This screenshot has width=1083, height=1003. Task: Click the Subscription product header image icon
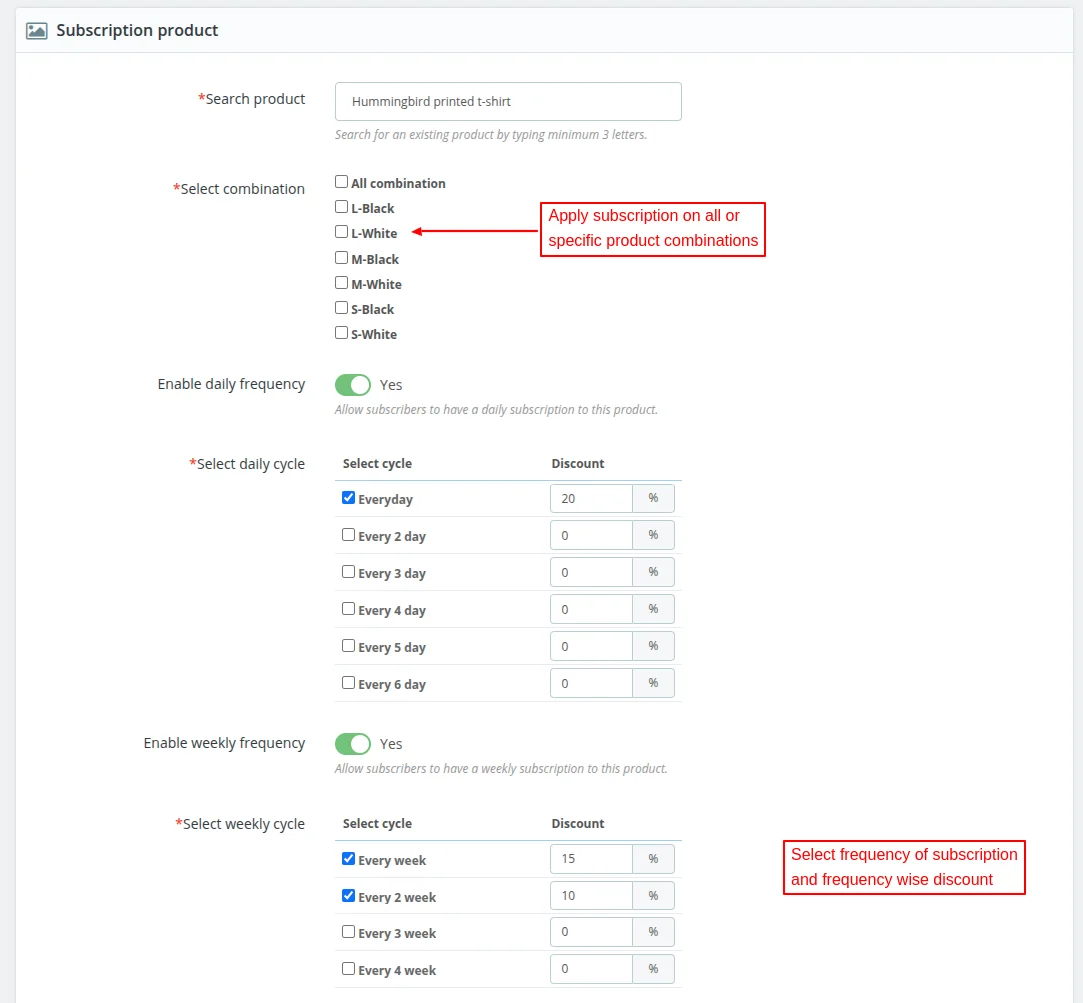tap(36, 31)
